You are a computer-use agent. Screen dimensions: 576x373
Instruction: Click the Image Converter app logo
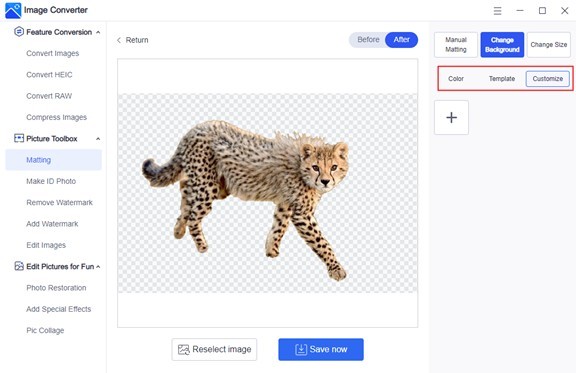pyautogui.click(x=13, y=10)
